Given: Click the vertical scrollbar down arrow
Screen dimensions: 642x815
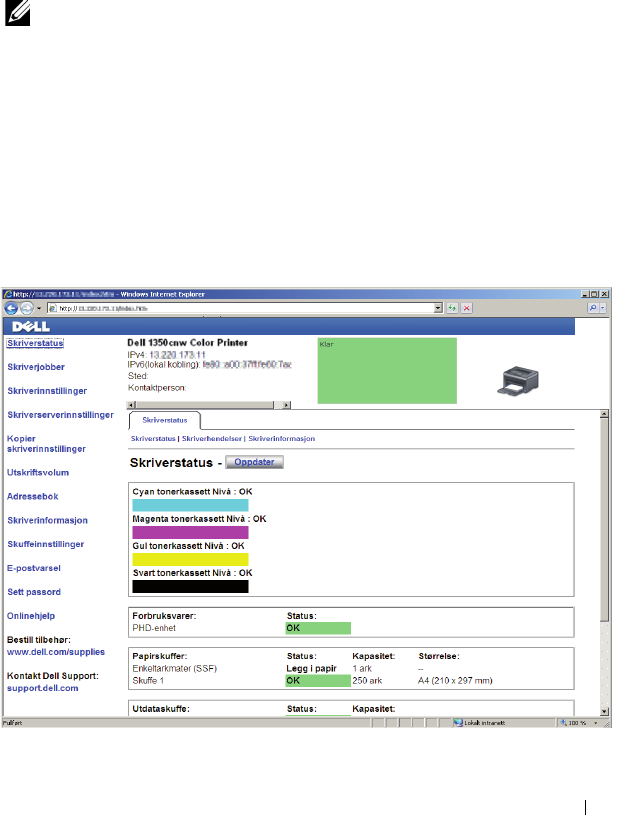Looking at the screenshot, I should click(x=604, y=712).
